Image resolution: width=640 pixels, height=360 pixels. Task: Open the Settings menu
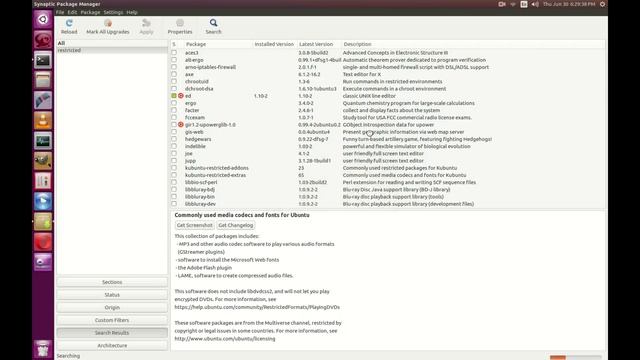coord(113,12)
